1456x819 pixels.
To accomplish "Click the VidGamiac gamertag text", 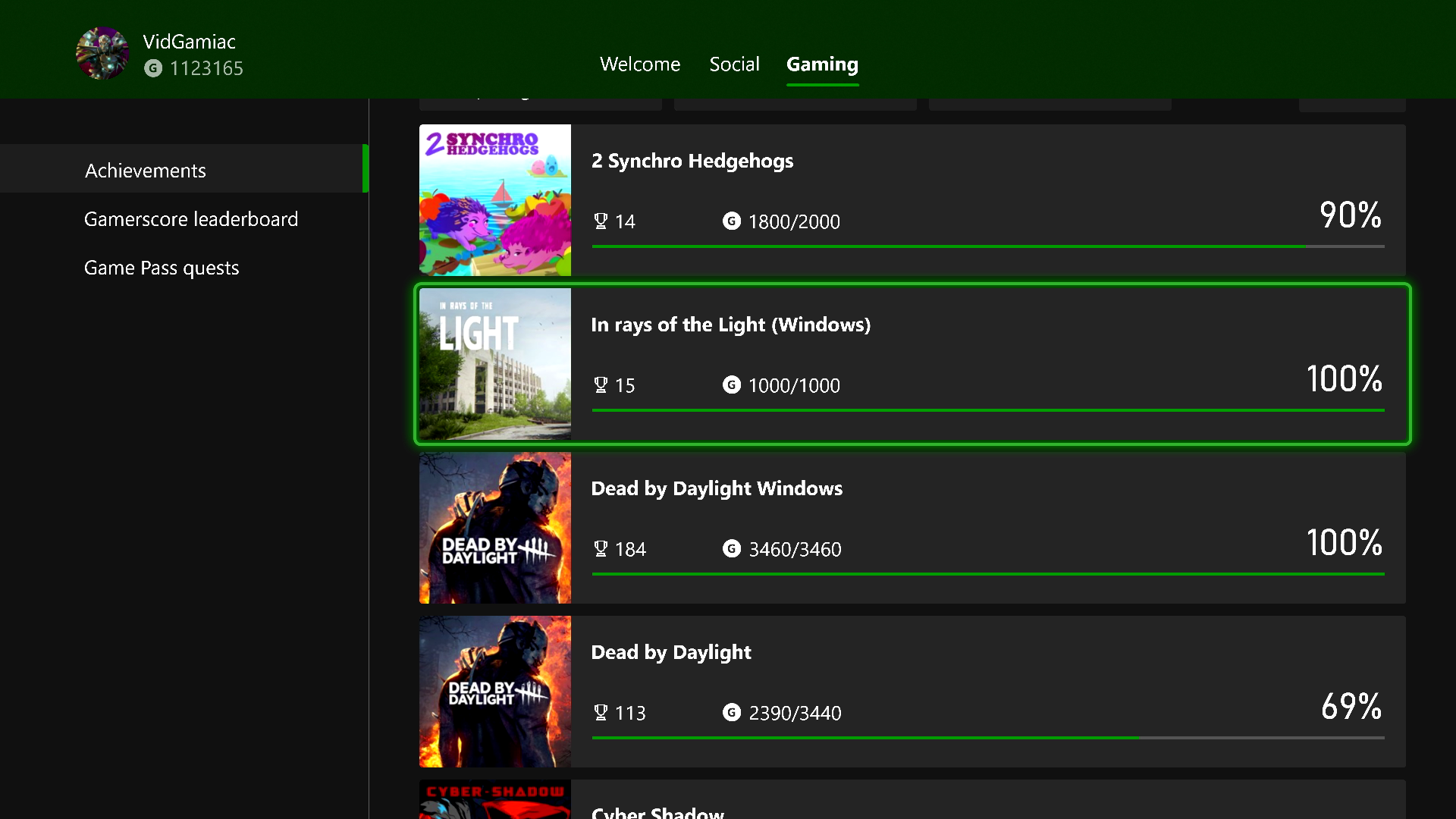I will point(190,42).
